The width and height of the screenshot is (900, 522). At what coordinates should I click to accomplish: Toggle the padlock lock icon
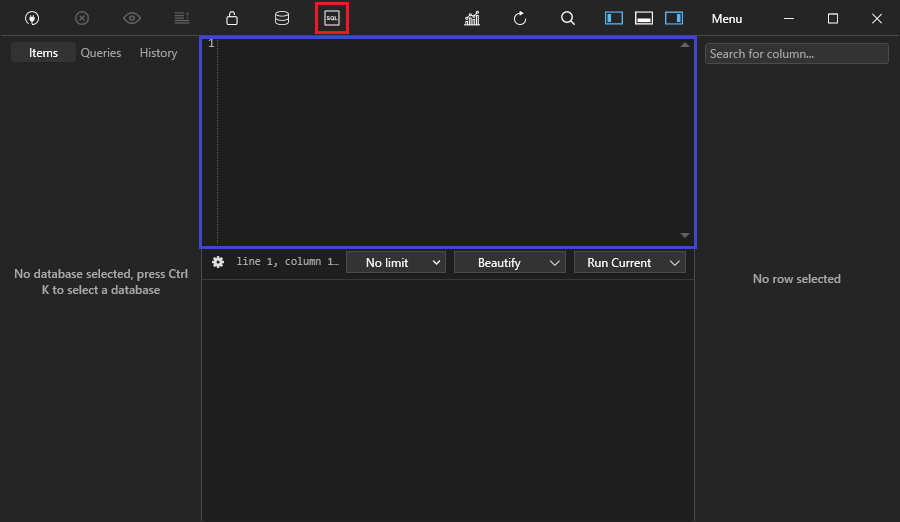[232, 18]
